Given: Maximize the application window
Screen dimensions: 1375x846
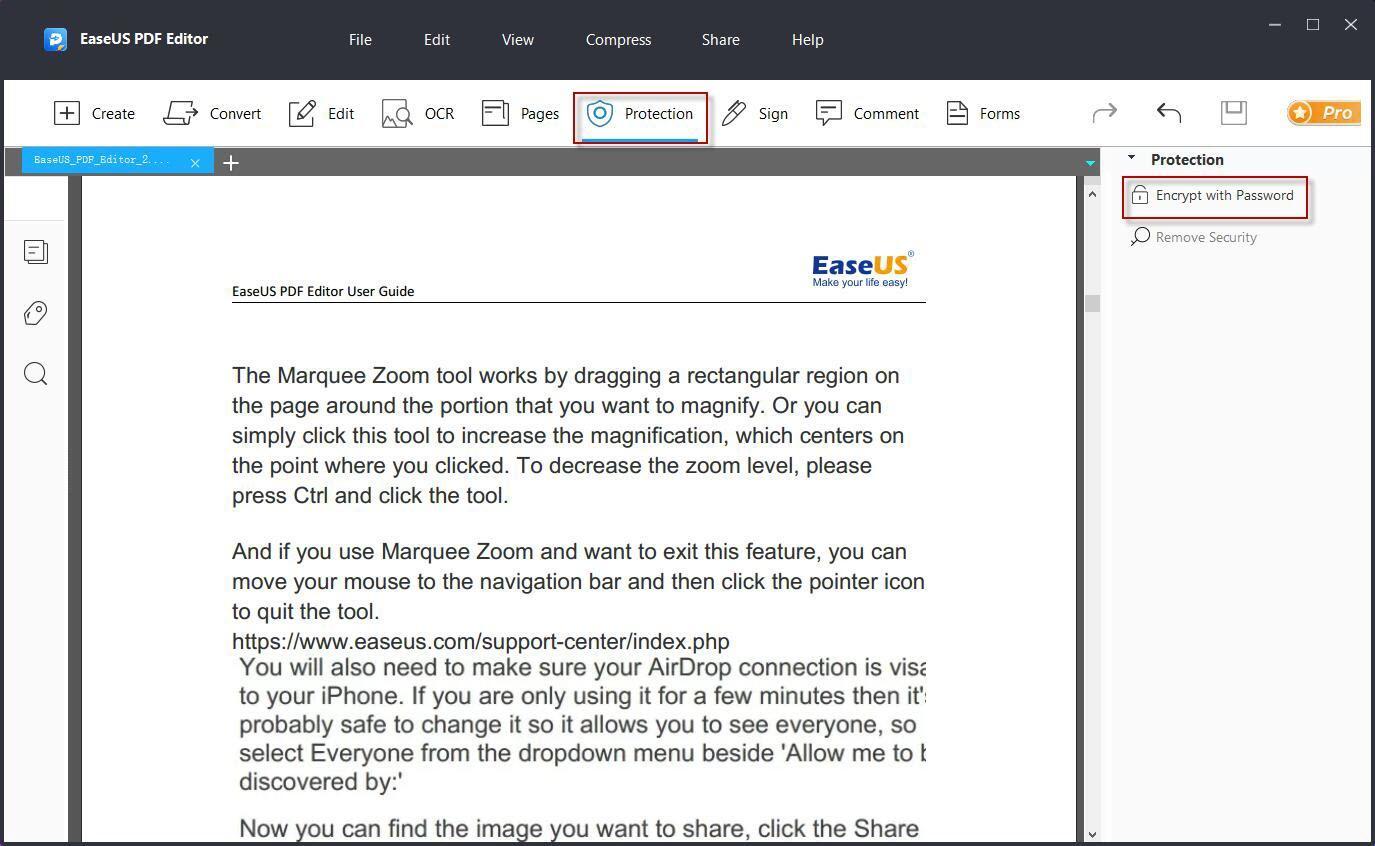Looking at the screenshot, I should (x=1313, y=25).
